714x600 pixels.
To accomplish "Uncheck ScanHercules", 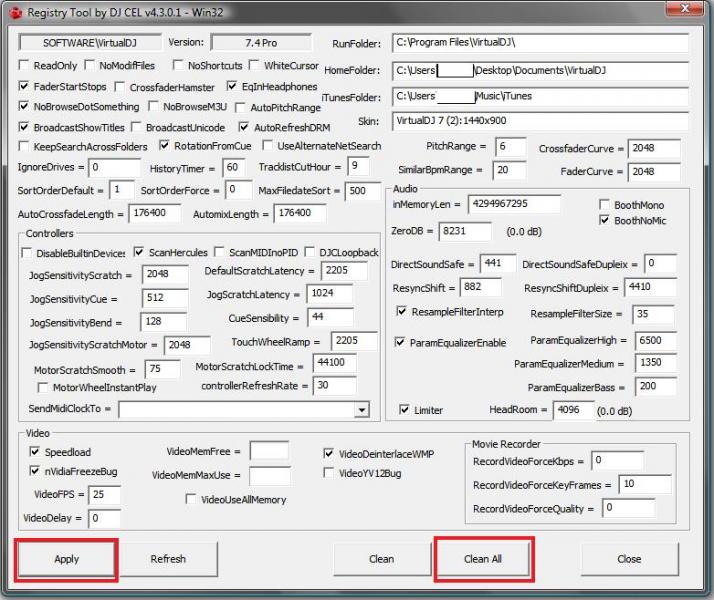I will (x=139, y=252).
